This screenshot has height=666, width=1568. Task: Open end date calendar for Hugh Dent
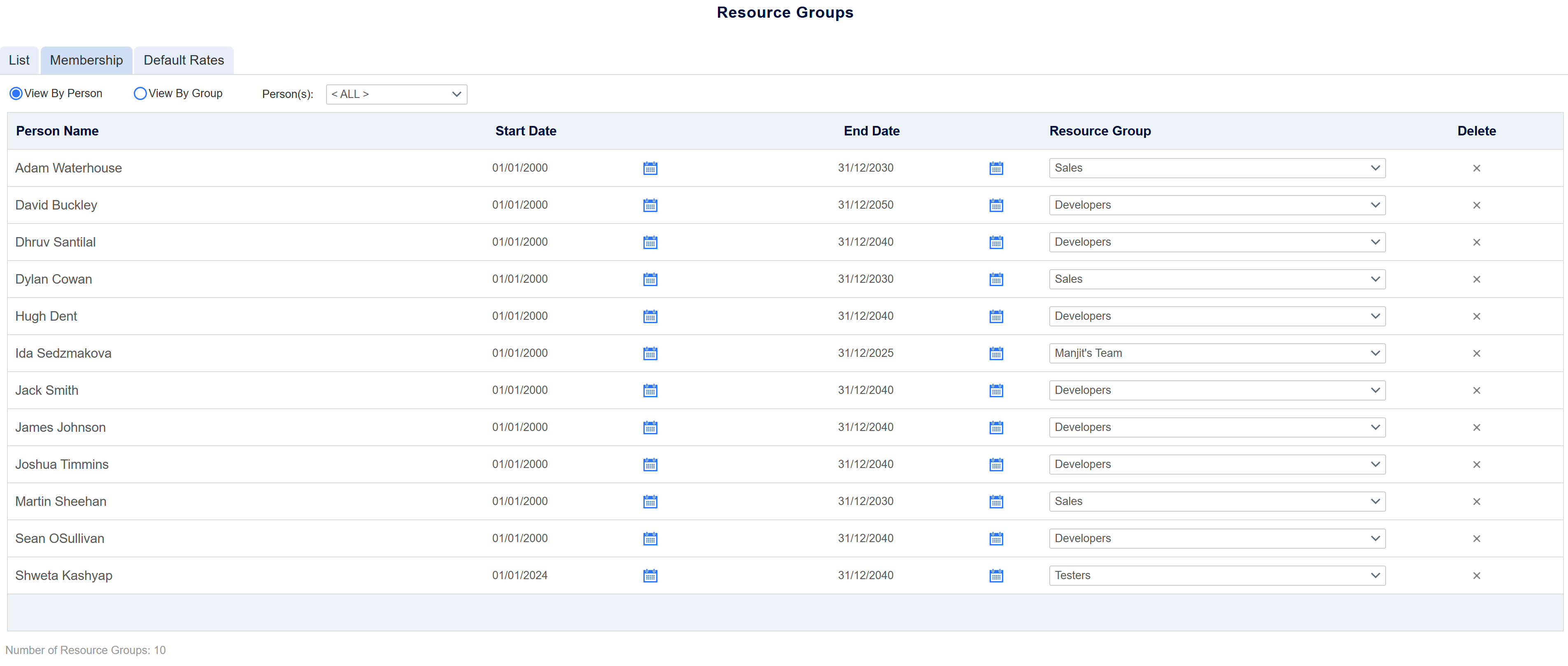996,316
